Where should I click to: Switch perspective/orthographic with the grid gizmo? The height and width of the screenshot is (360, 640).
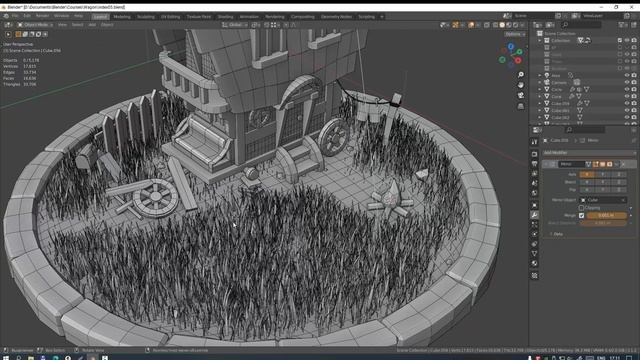(521, 106)
